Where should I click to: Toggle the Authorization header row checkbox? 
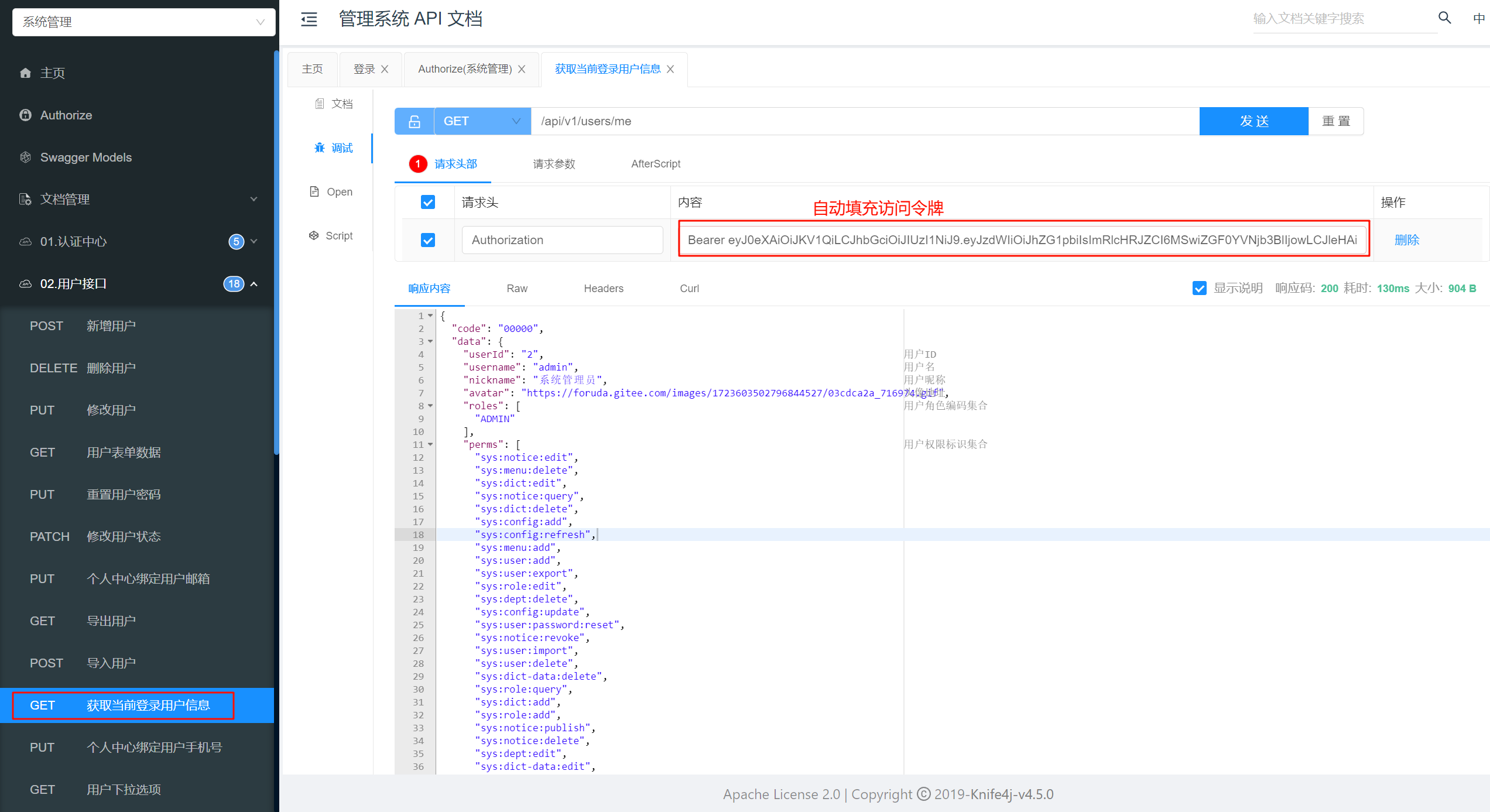click(x=428, y=240)
